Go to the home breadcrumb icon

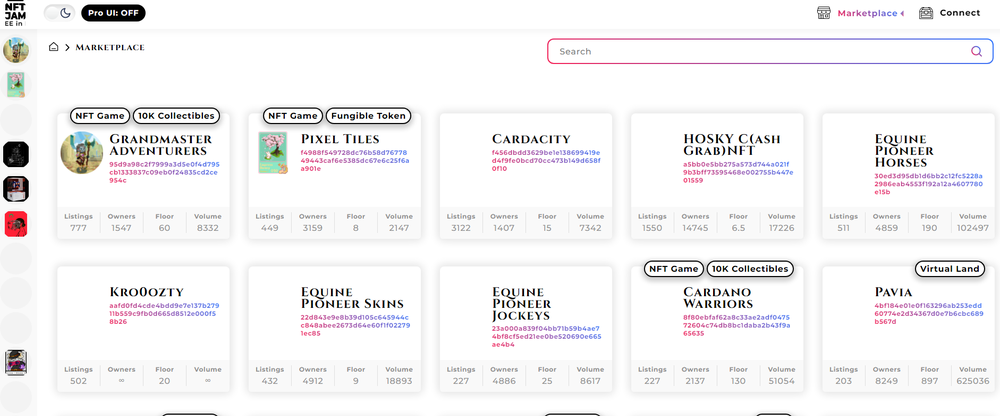54,47
